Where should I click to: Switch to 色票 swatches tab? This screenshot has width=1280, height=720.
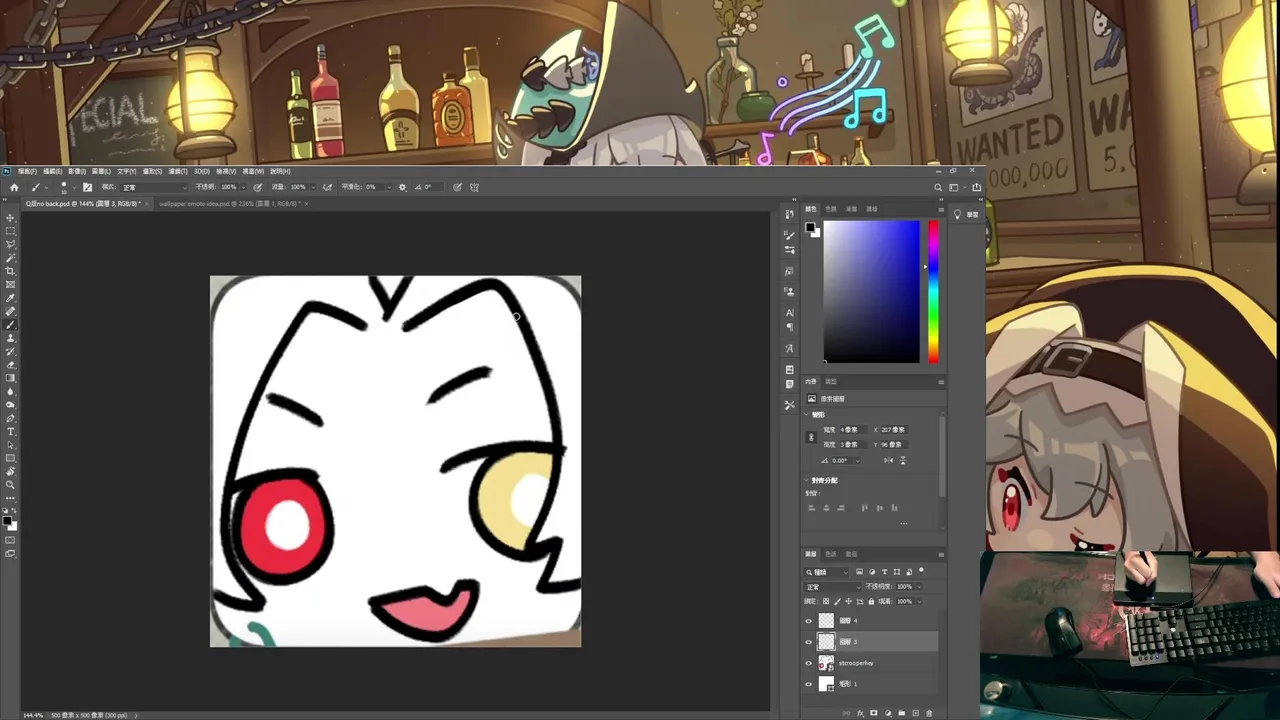[831, 209]
